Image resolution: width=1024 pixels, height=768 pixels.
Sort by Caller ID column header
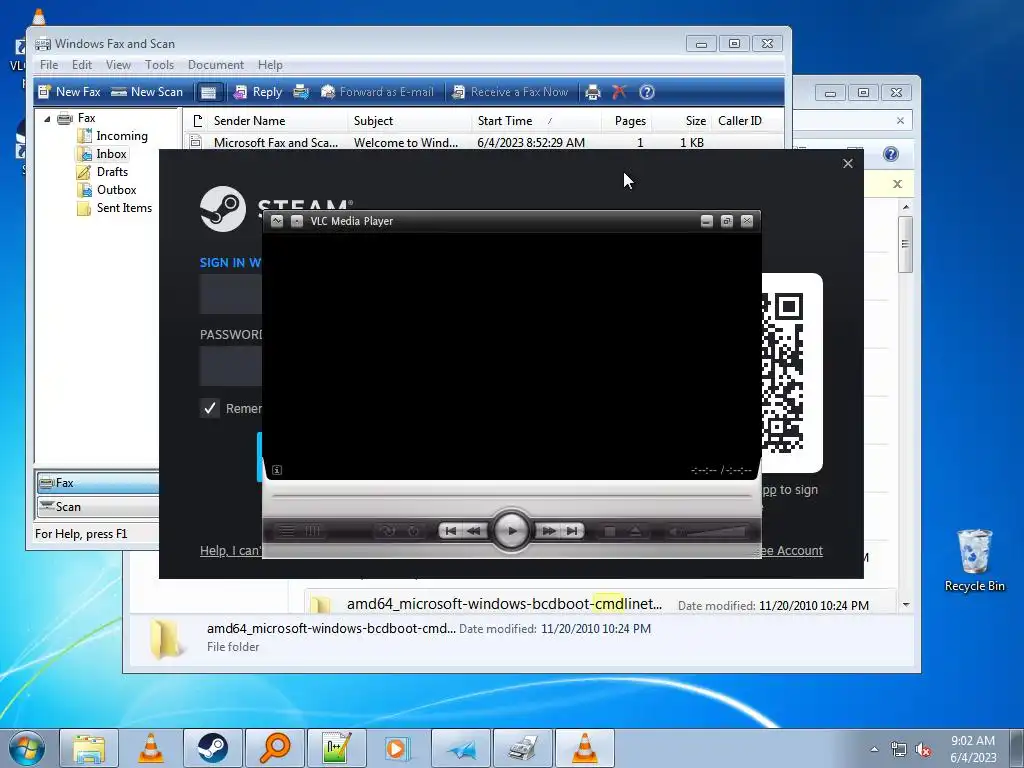[x=740, y=121]
